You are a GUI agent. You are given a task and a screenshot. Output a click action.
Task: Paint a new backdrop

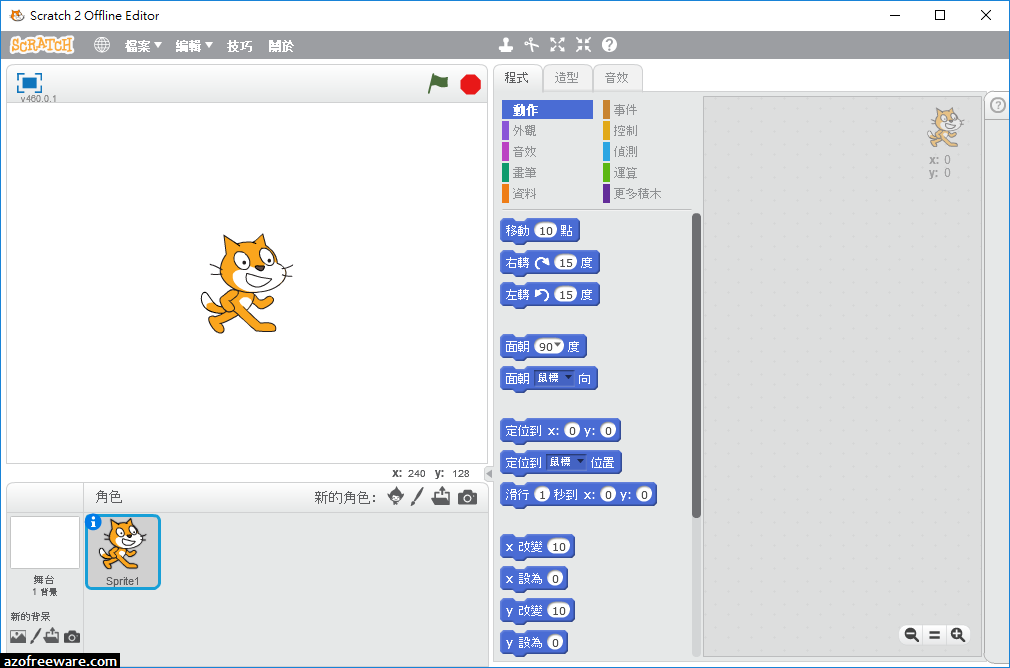(x=35, y=636)
